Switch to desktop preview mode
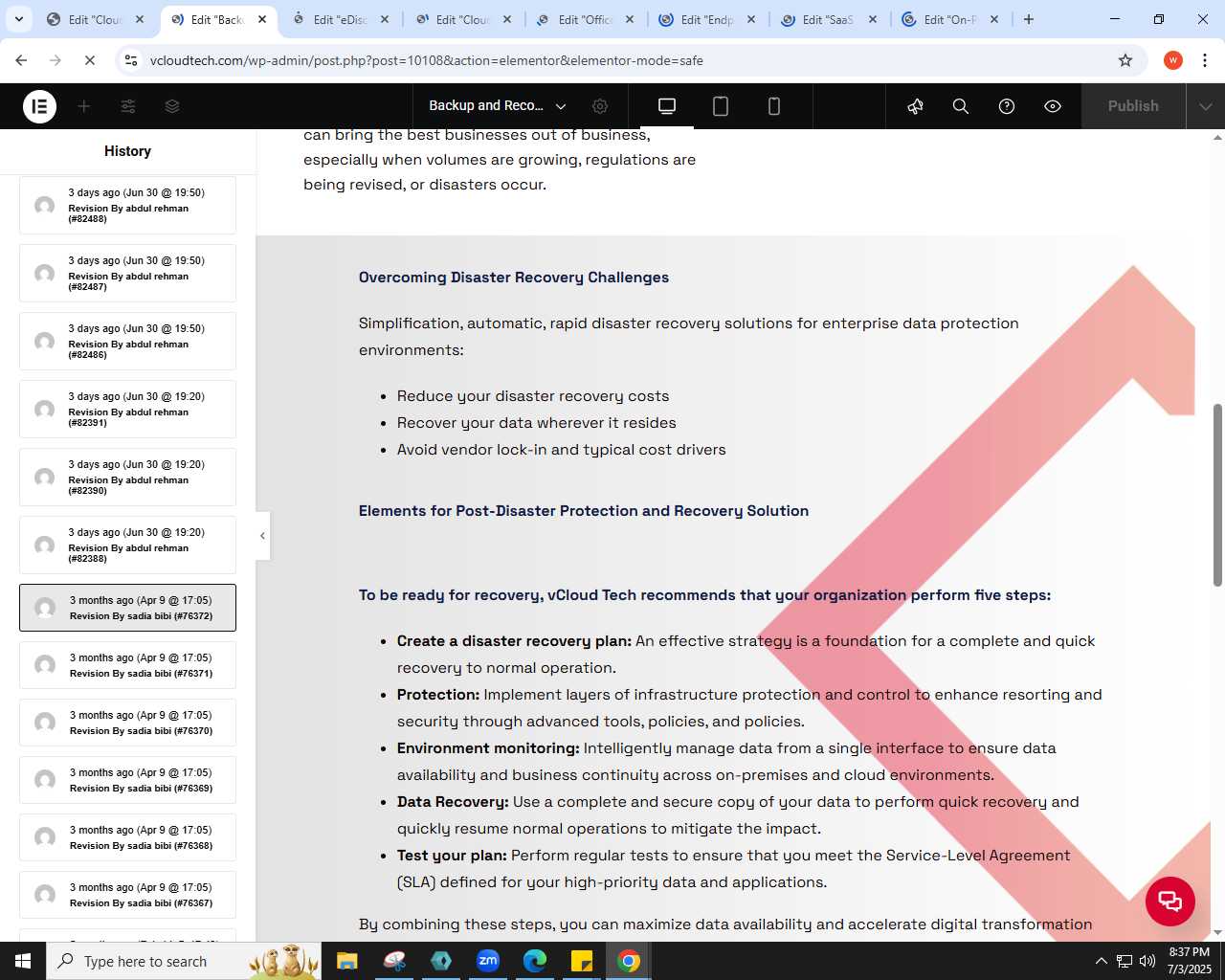This screenshot has width=1225, height=980. 667,106
